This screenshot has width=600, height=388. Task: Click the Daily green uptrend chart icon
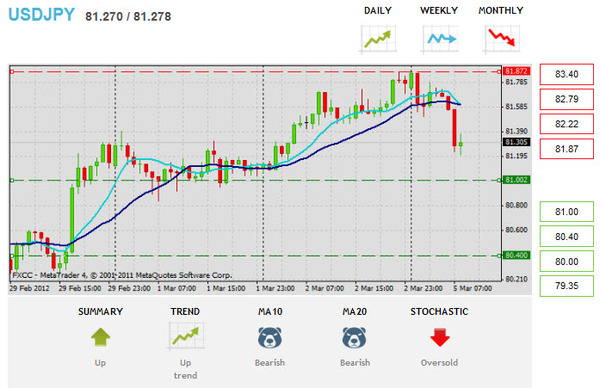pyautogui.click(x=378, y=39)
